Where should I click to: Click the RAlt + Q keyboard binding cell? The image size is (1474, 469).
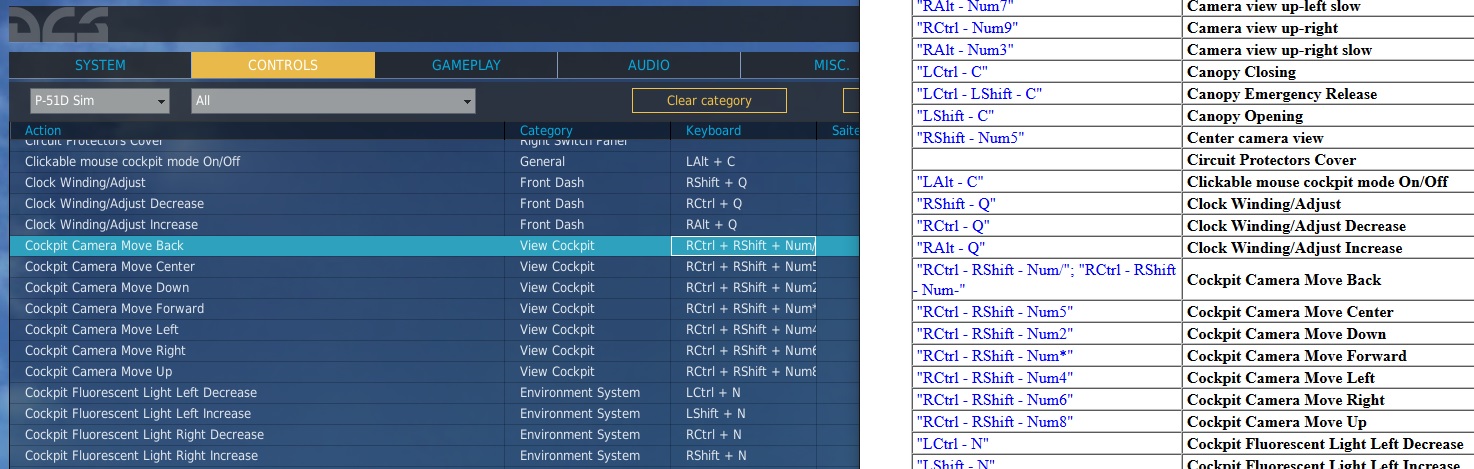(x=744, y=224)
